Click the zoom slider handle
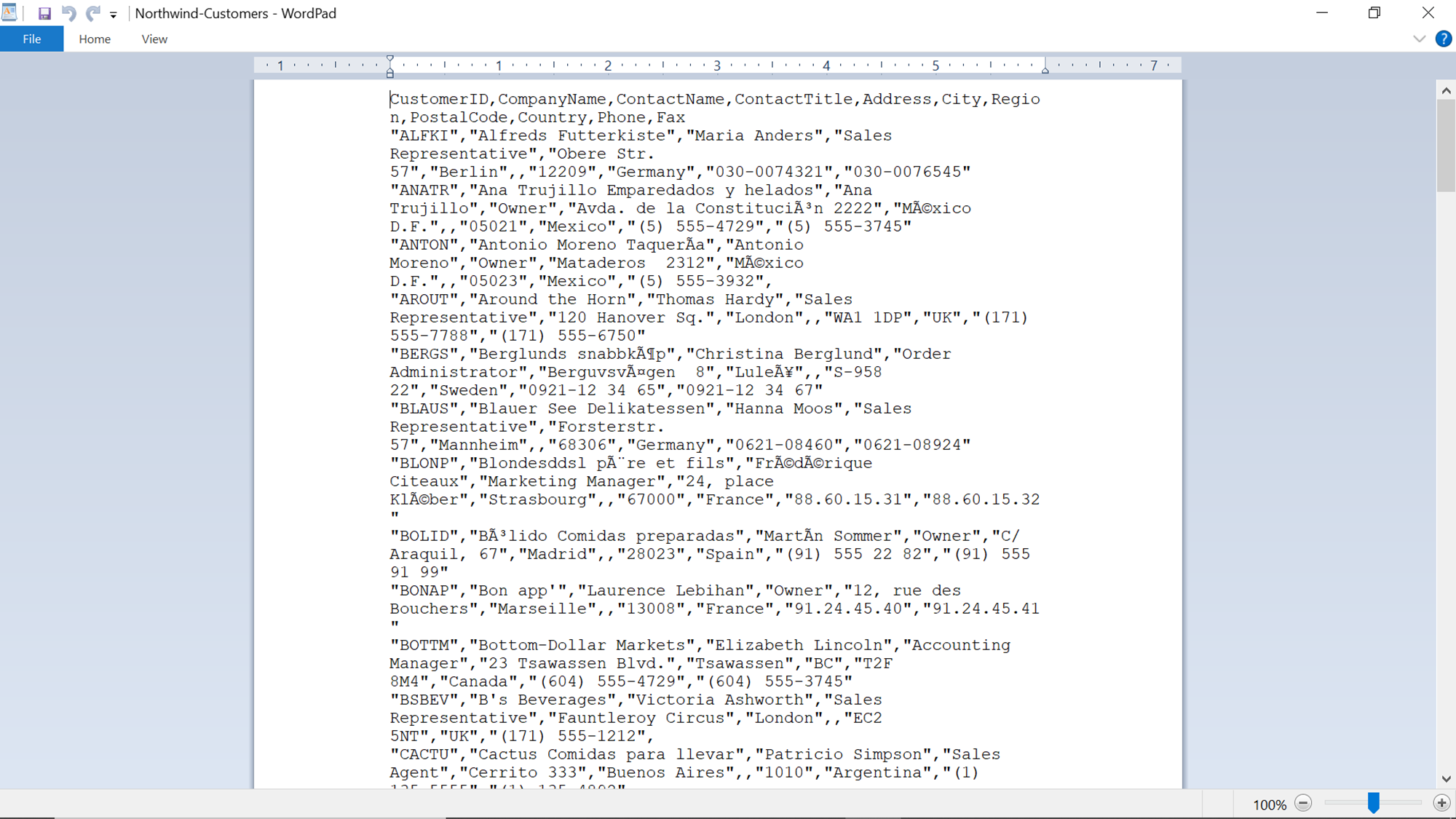This screenshot has height=819, width=1456. pos(1373,803)
